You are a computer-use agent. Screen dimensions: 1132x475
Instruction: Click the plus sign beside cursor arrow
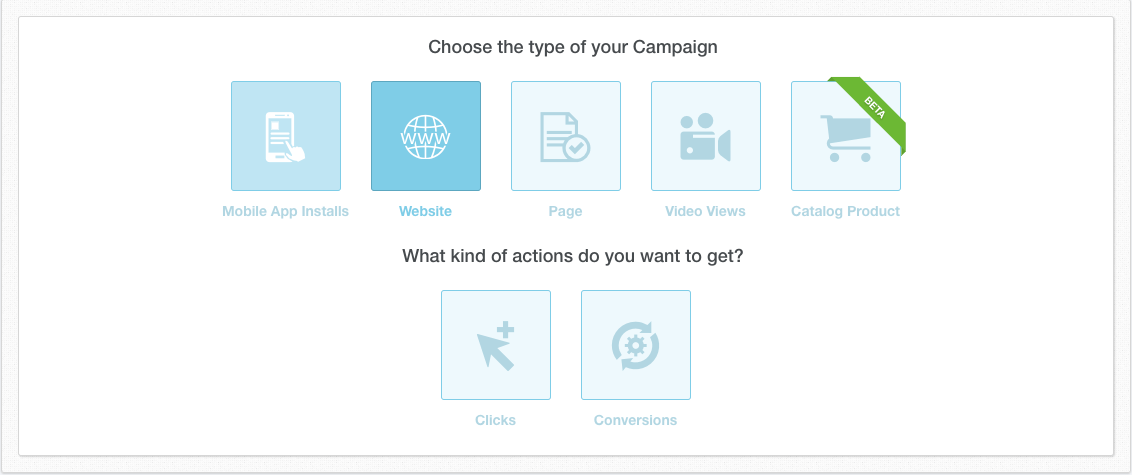pos(506,331)
